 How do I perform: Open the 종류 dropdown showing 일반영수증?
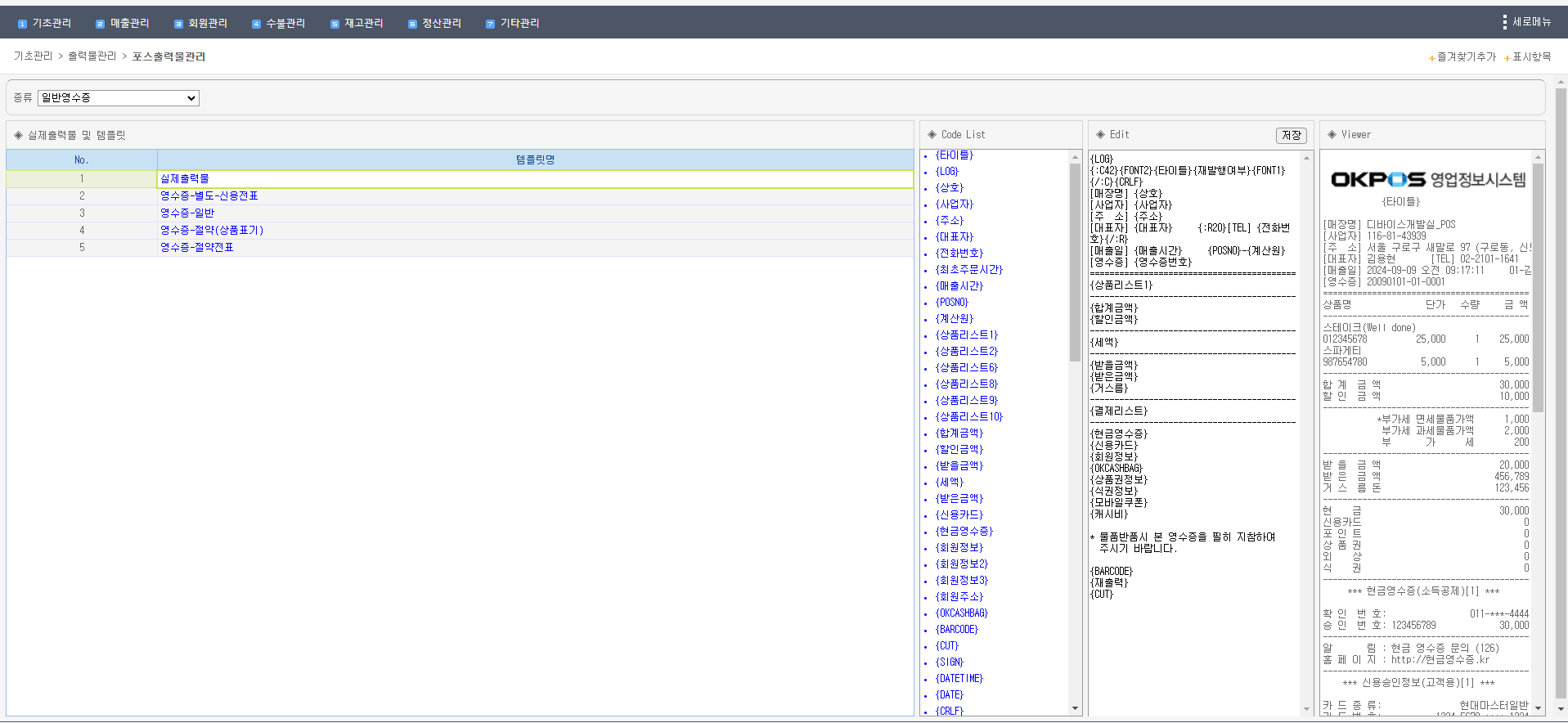(119, 98)
